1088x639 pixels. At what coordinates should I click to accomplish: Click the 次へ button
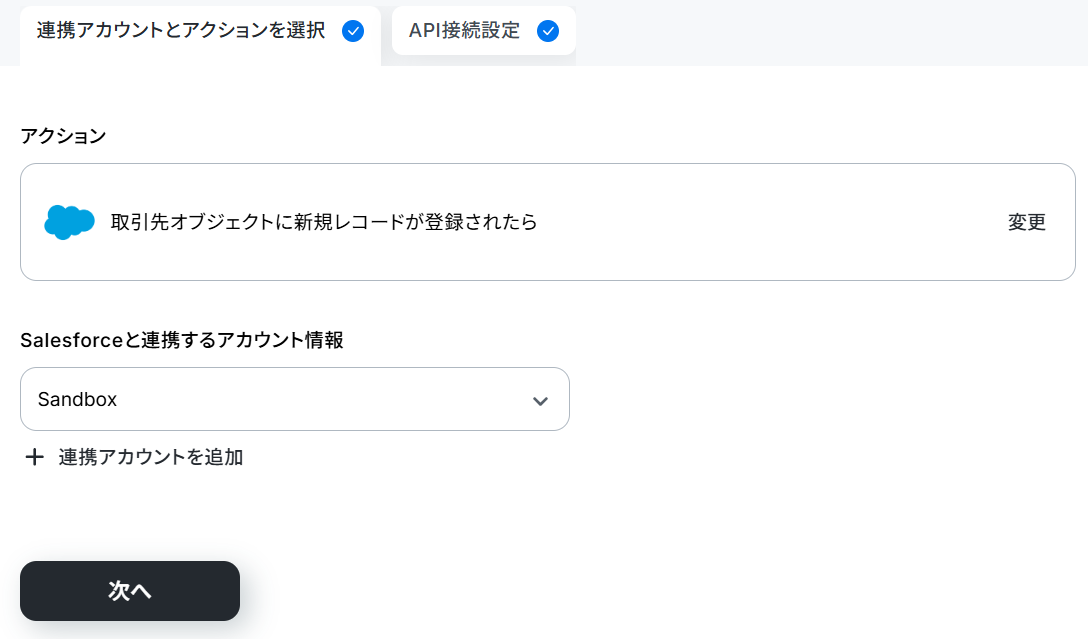tap(130, 591)
